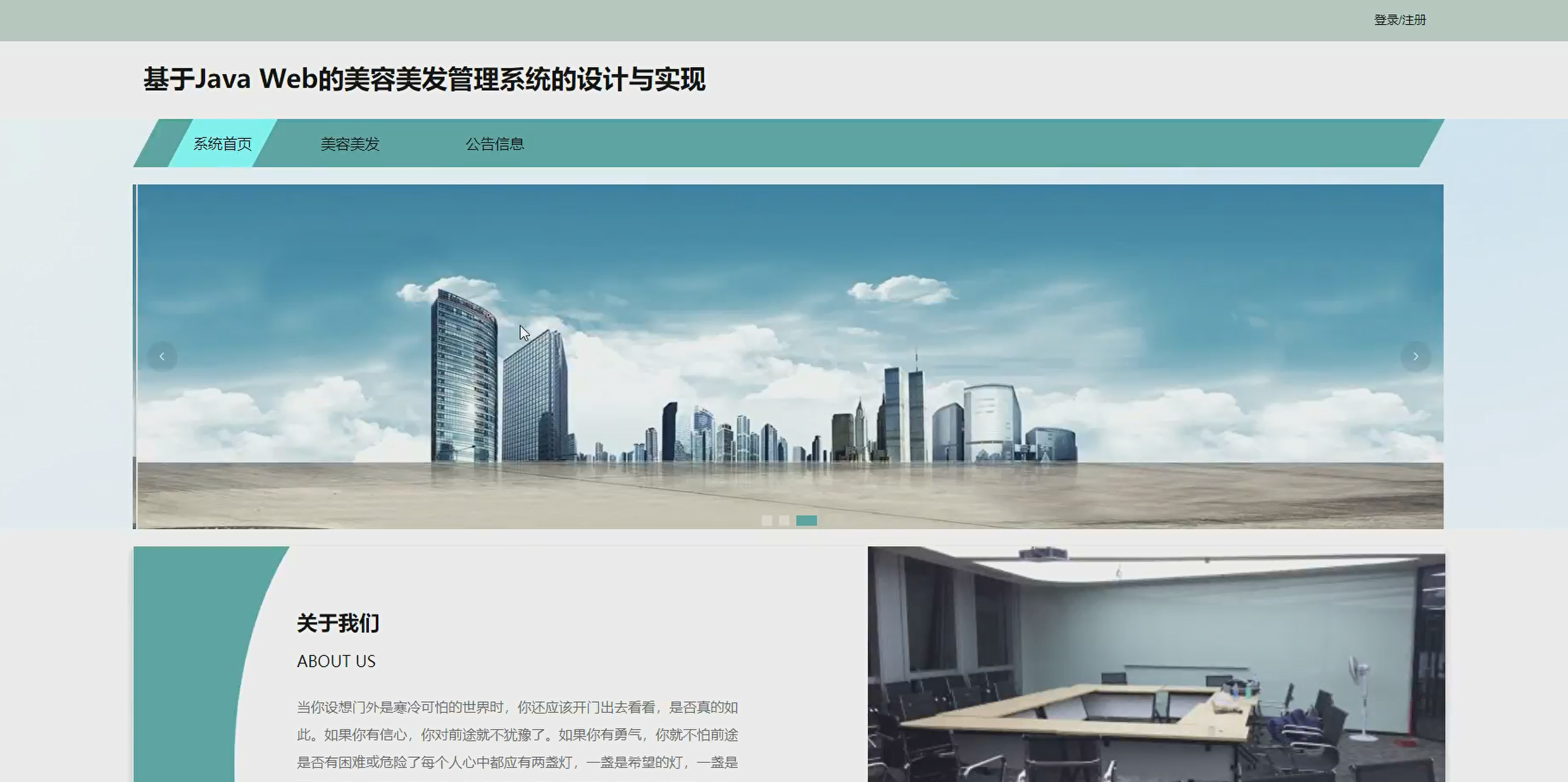Image resolution: width=1568 pixels, height=782 pixels.
Task: Click the site title 基于Java Web的美容美发管理系统
Action: click(424, 80)
